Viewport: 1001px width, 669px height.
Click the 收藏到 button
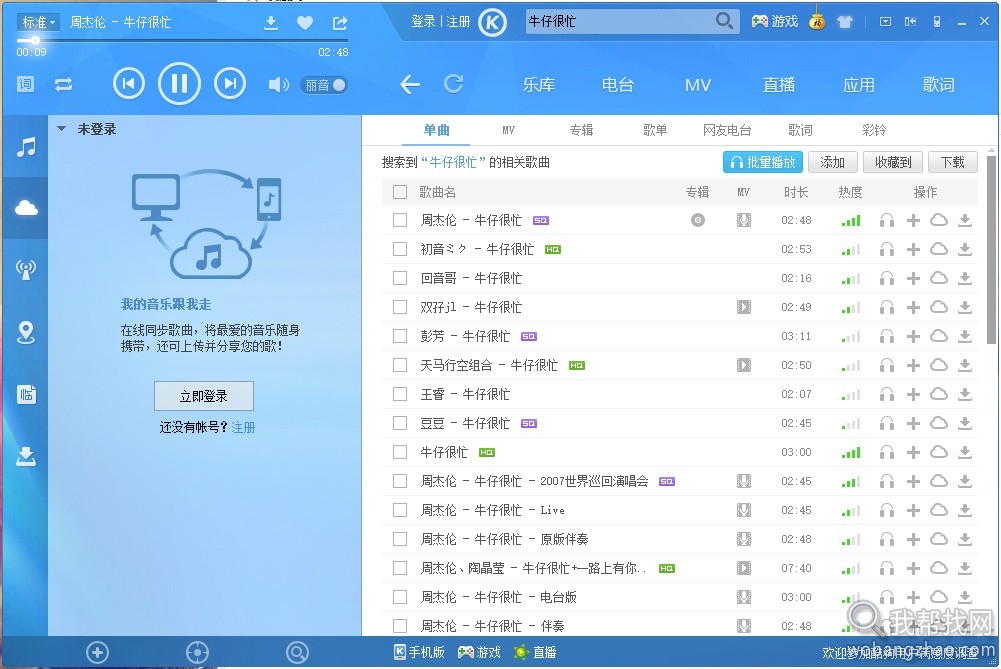893,162
